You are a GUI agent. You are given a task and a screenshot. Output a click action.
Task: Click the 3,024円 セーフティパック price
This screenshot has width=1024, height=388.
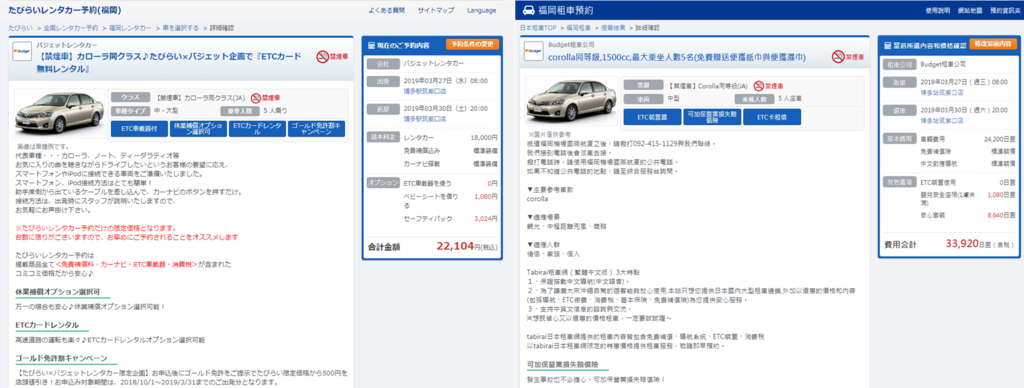(485, 219)
